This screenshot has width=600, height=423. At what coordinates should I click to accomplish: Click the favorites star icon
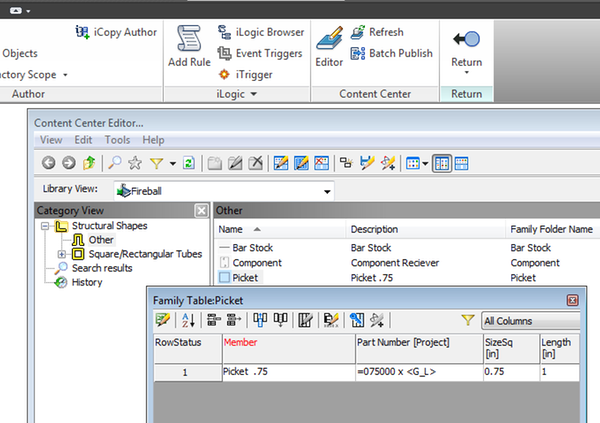pyautogui.click(x=135, y=163)
